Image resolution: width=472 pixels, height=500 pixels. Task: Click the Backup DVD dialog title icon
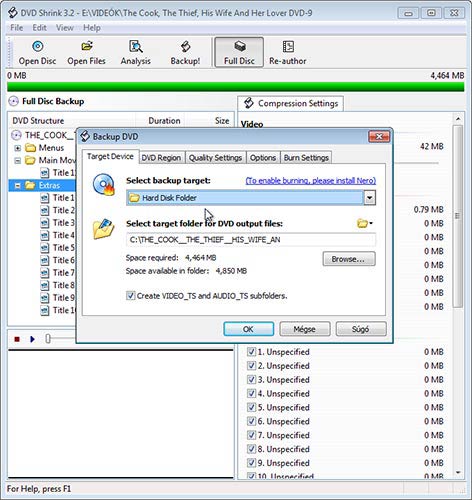(85, 136)
